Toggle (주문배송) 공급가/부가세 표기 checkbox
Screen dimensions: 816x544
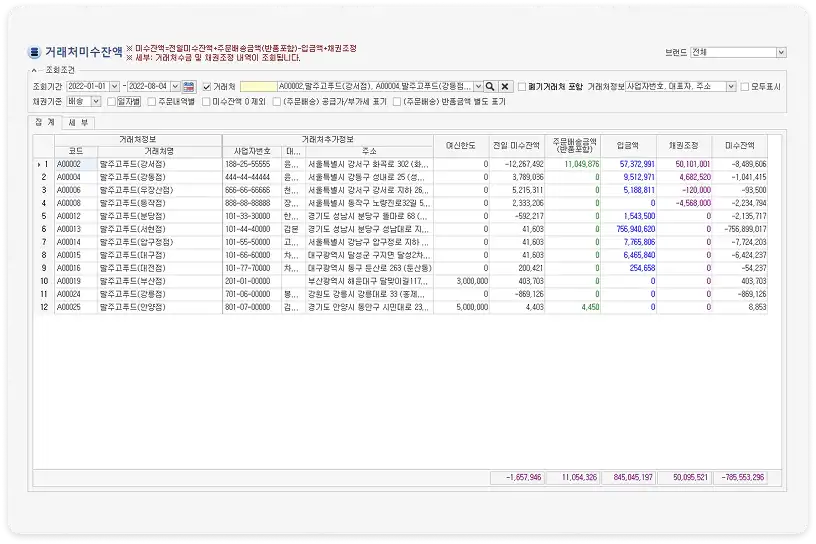pos(277,102)
